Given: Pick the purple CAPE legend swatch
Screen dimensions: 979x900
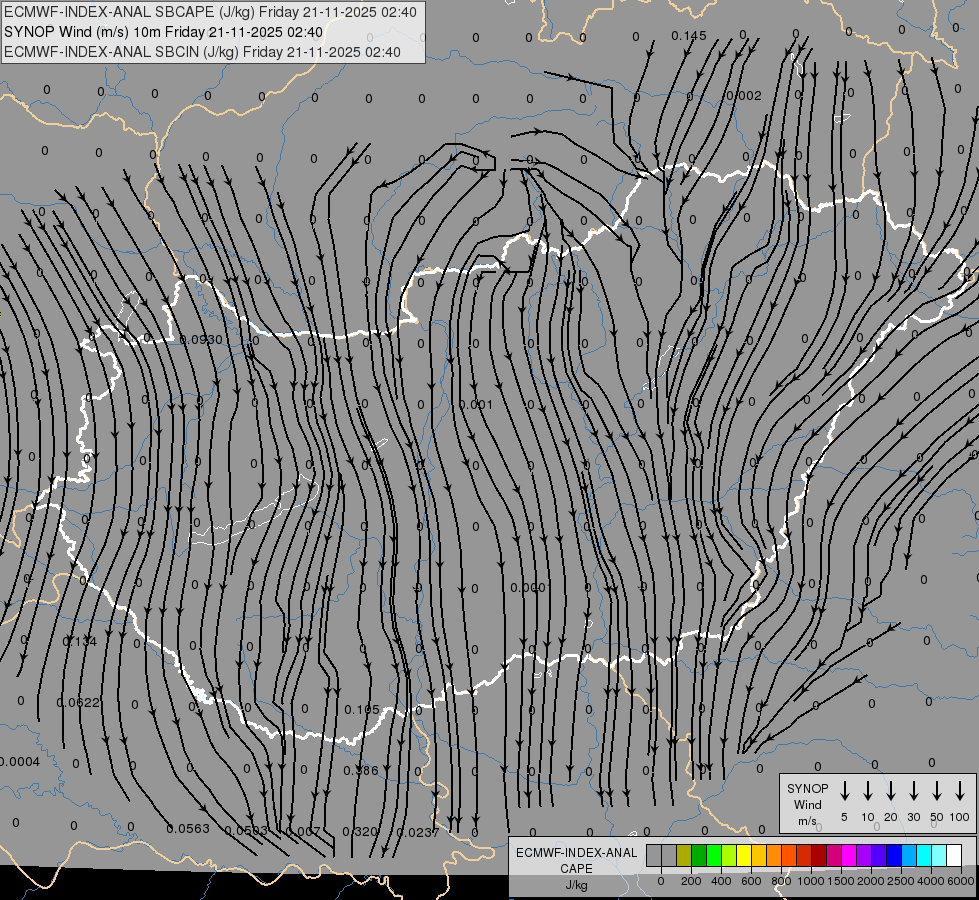Looking at the screenshot, I should click(864, 856).
